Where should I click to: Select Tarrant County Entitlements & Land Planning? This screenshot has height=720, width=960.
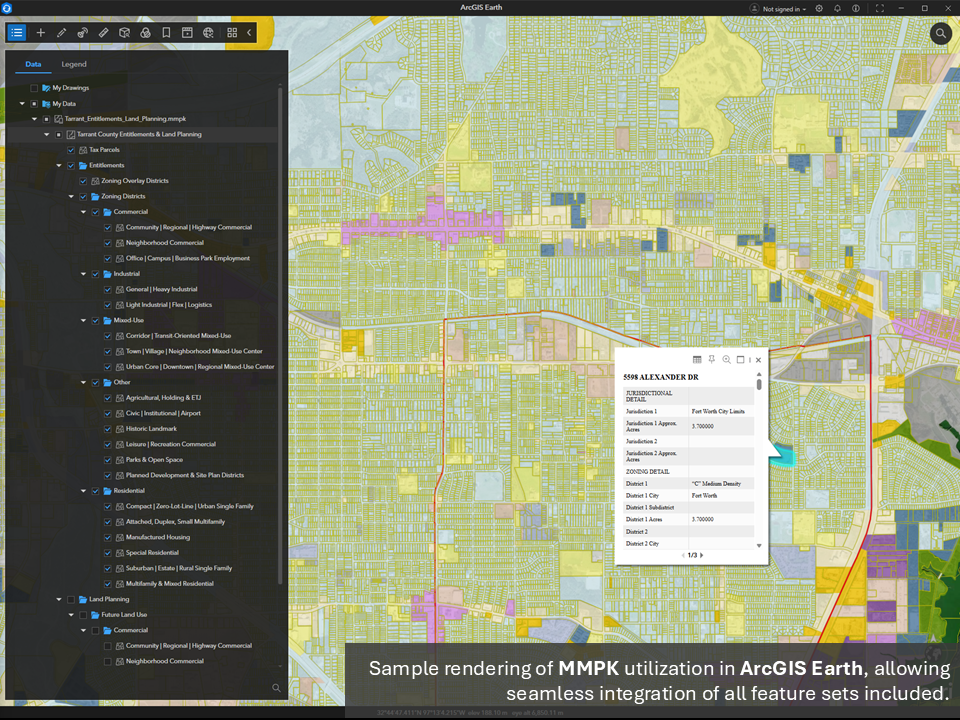[x=139, y=134]
